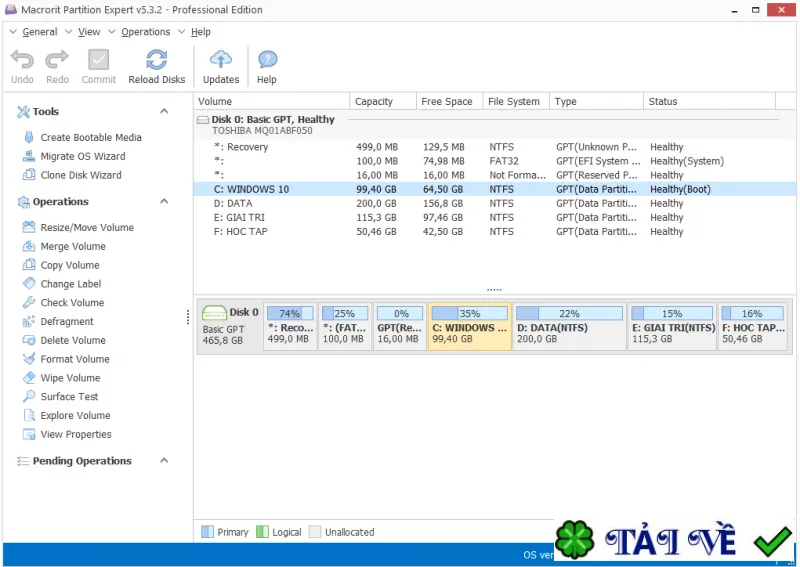The height and width of the screenshot is (567, 800).
Task: Click the Delete Volume icon
Action: click(29, 340)
